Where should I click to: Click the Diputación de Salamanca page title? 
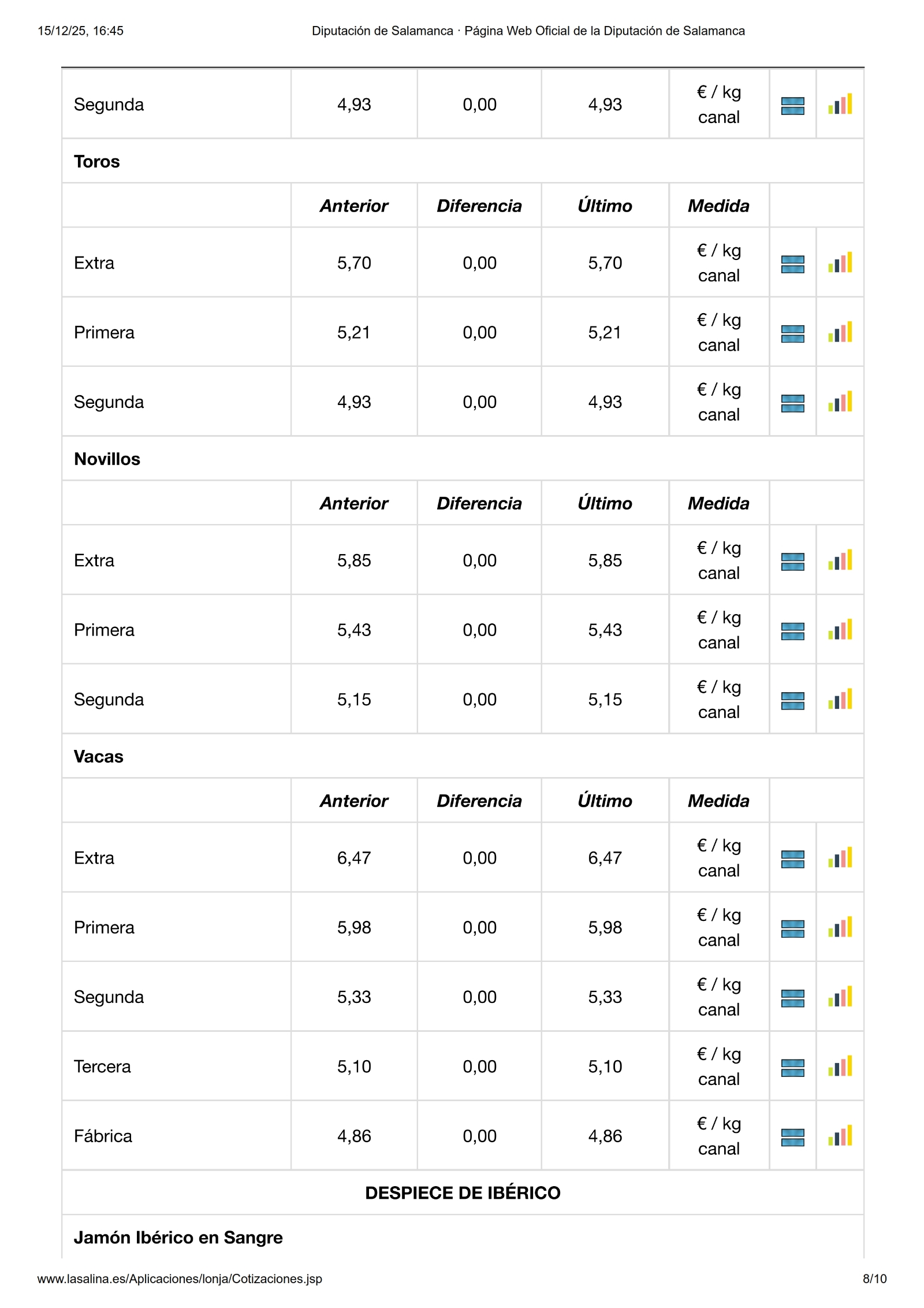(x=528, y=31)
